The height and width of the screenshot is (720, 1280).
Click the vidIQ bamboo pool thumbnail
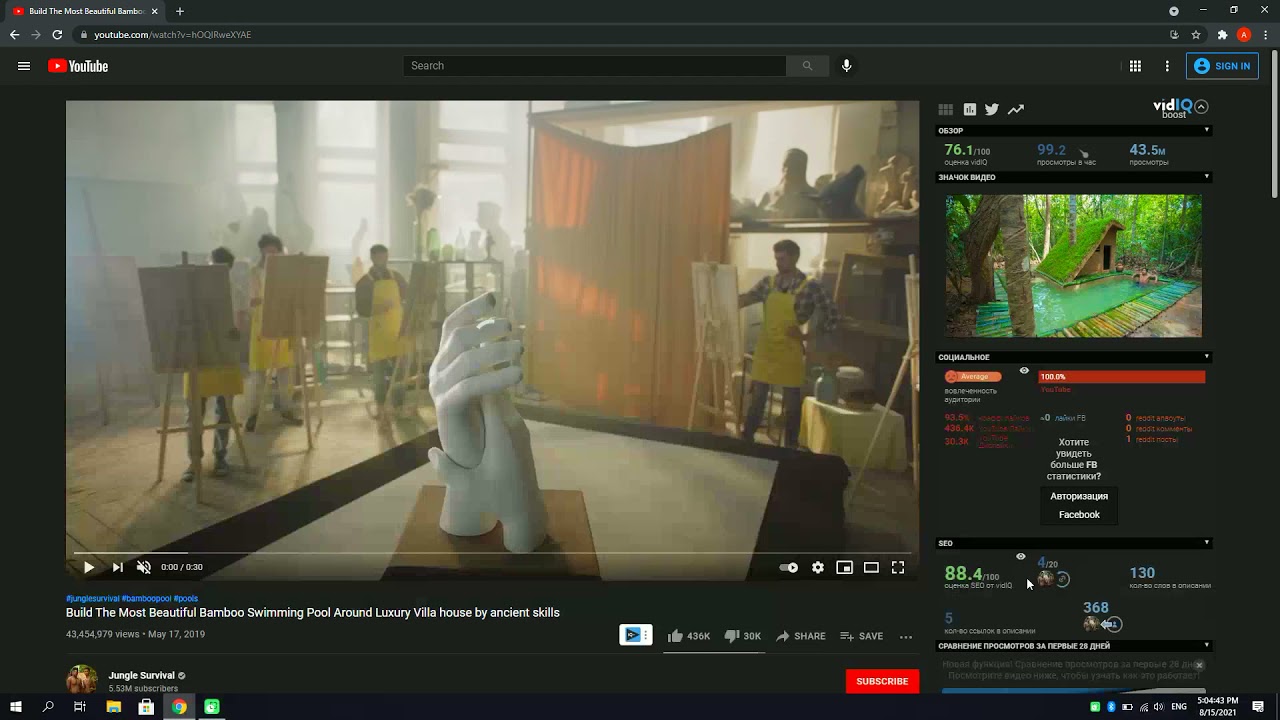tap(1074, 266)
